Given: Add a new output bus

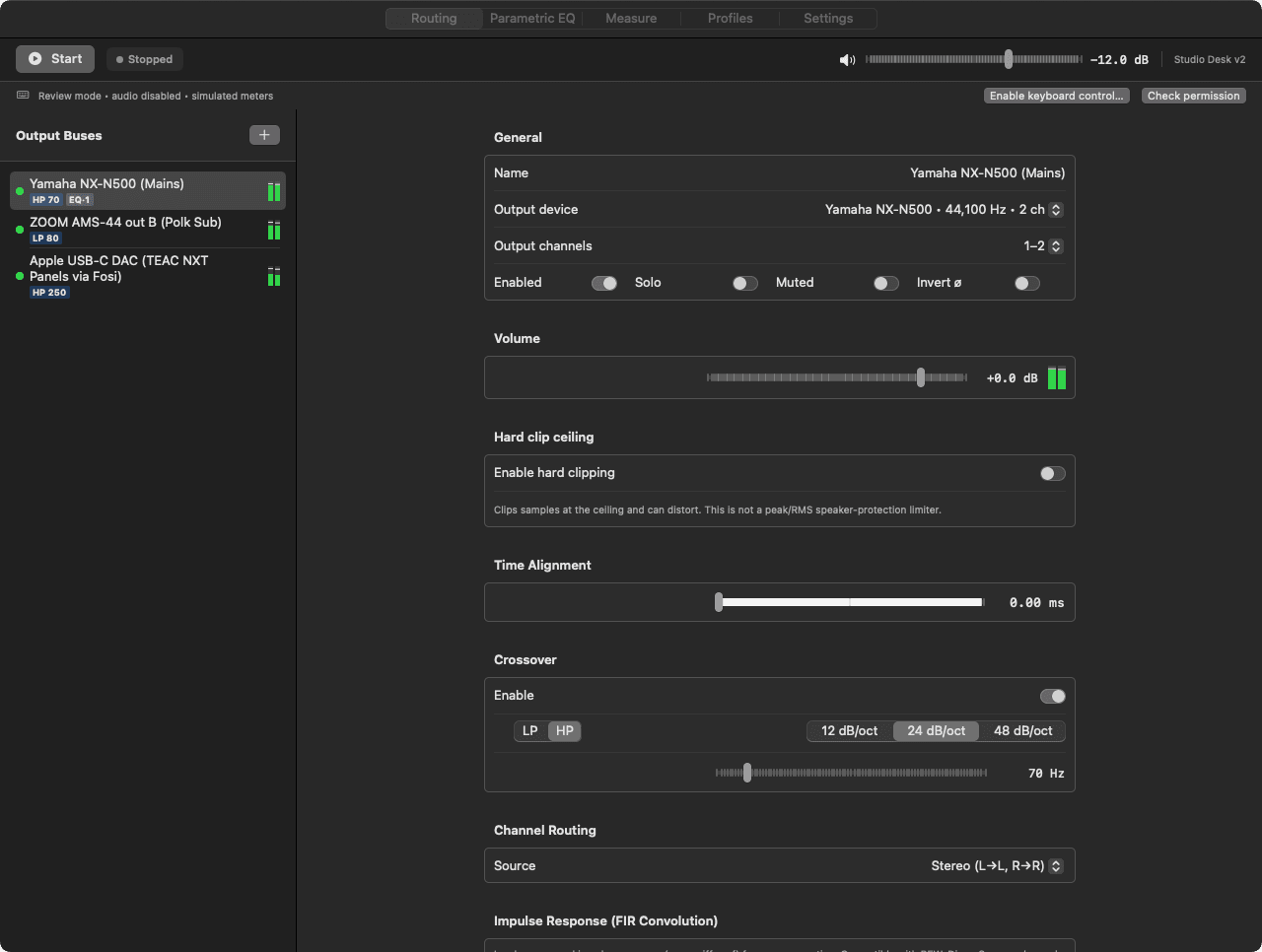Looking at the screenshot, I should click(264, 135).
